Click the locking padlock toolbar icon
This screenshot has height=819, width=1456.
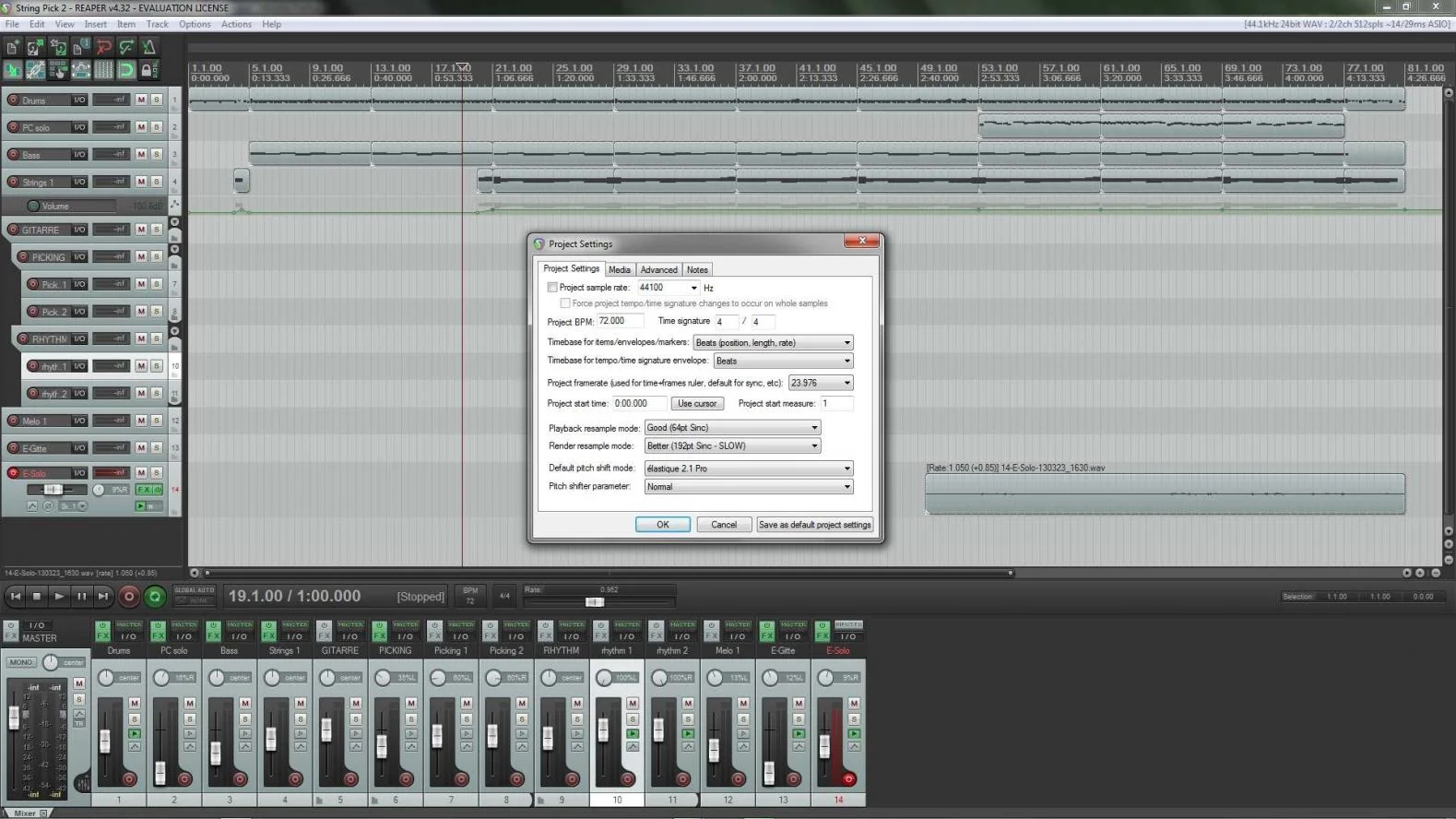coord(148,70)
